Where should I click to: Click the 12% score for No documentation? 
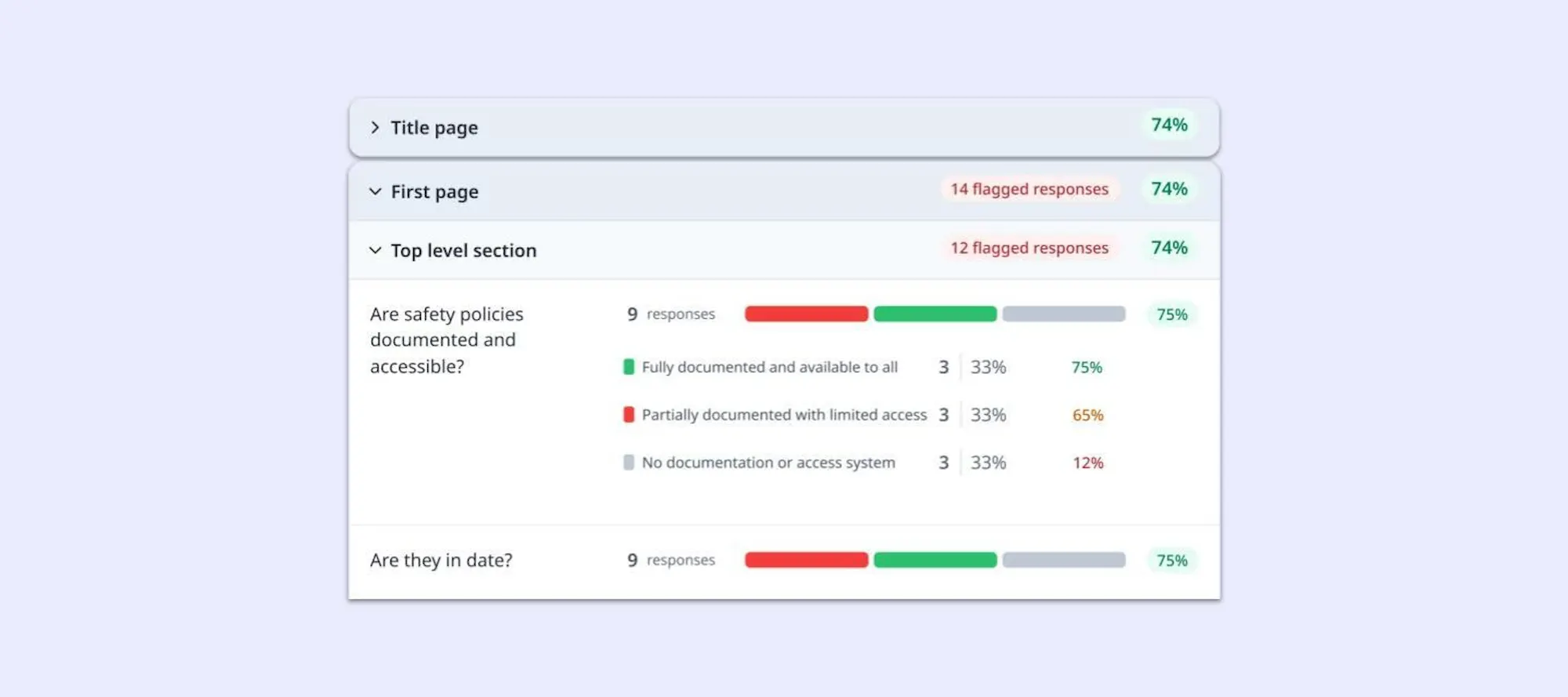1088,463
